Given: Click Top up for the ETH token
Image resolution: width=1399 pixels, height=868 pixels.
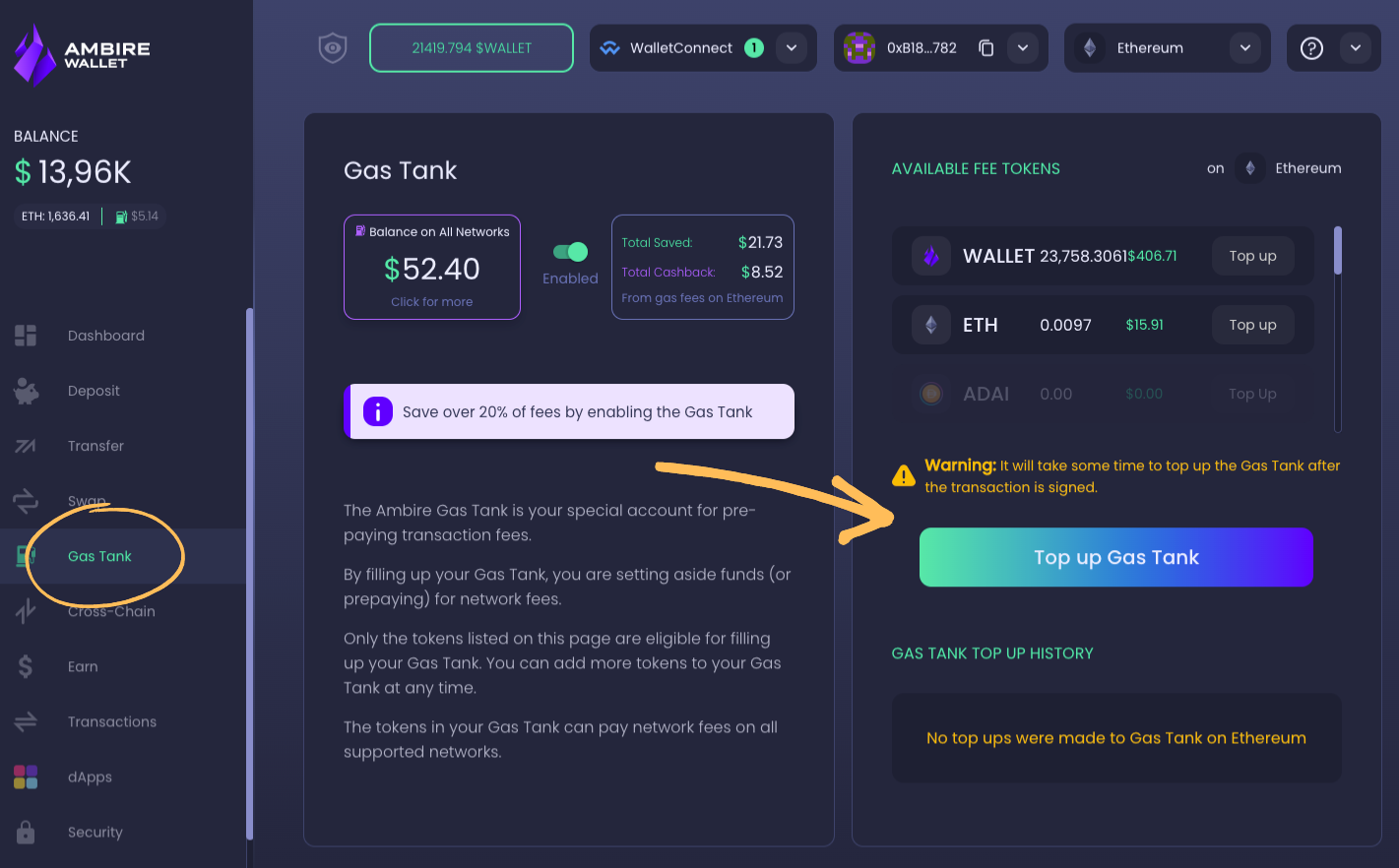Looking at the screenshot, I should tap(1252, 325).
